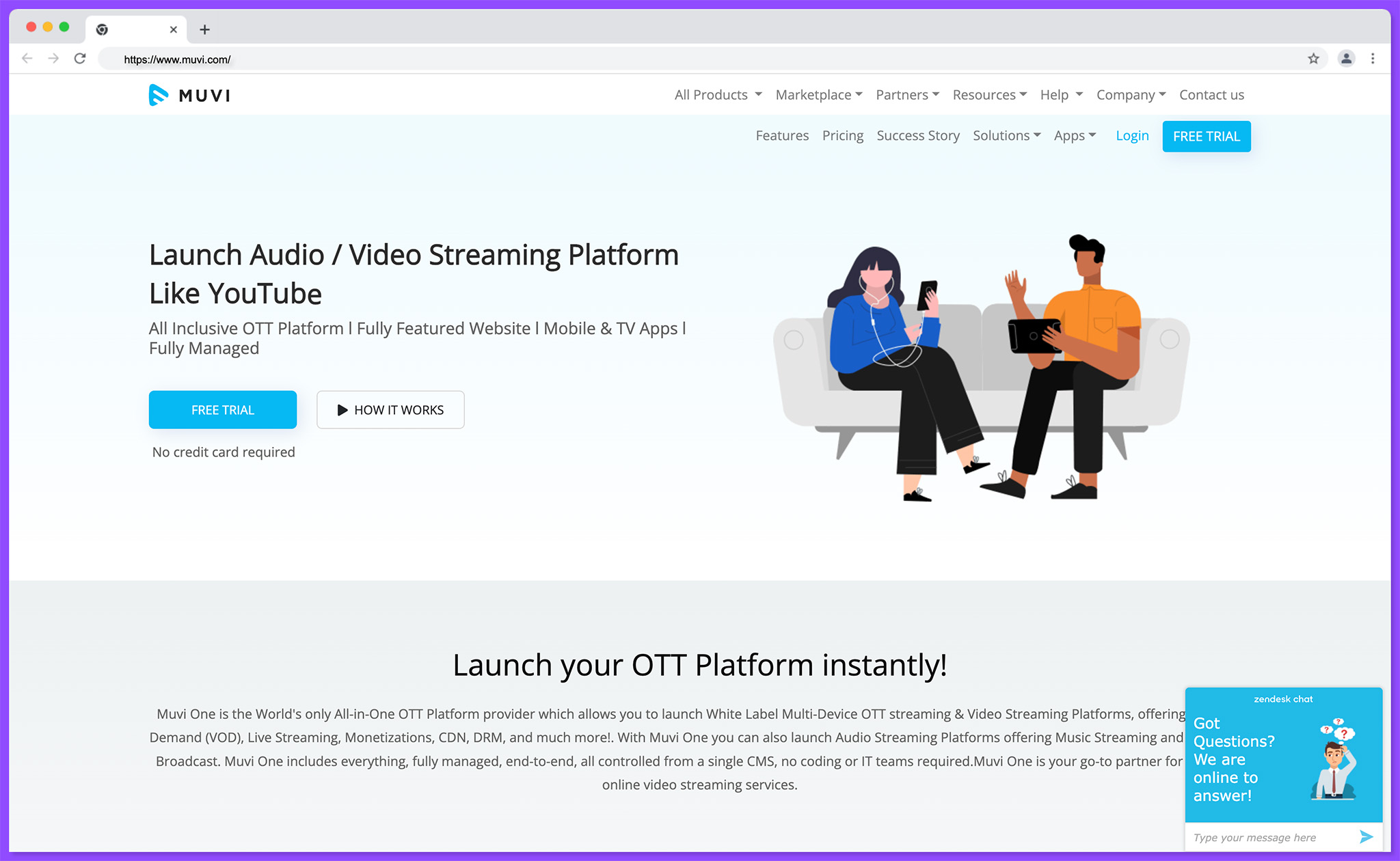This screenshot has height=861, width=1400.
Task: Click Contact us in the header
Action: (1211, 95)
